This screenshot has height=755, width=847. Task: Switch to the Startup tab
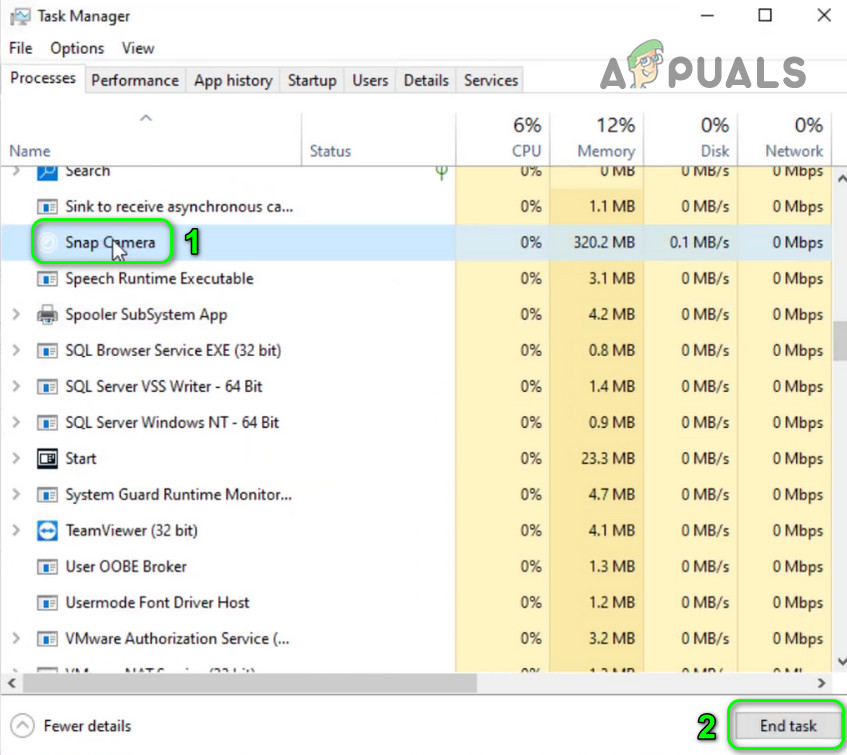point(312,80)
